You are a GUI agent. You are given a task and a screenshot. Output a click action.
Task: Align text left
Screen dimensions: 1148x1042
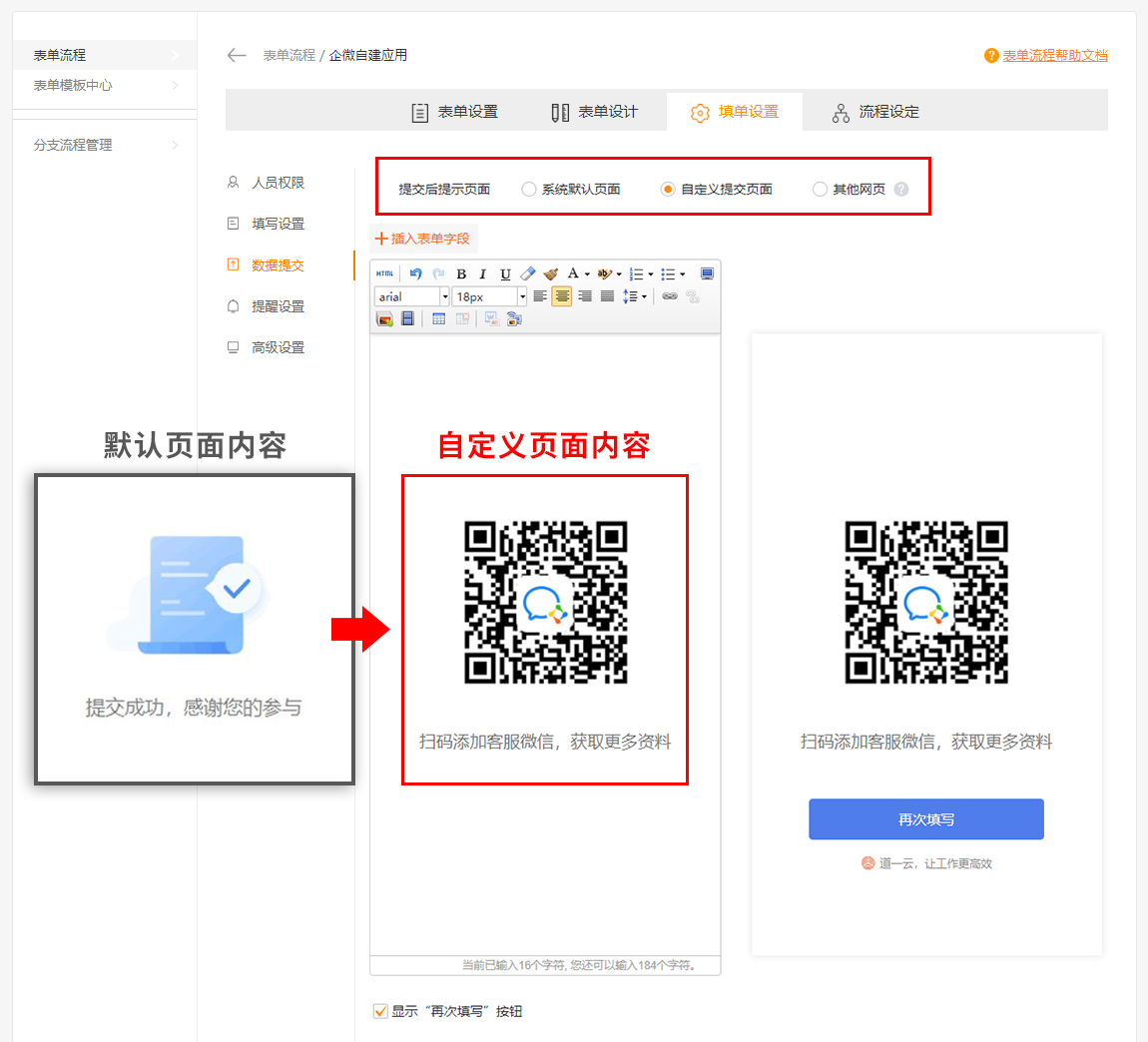point(540,296)
